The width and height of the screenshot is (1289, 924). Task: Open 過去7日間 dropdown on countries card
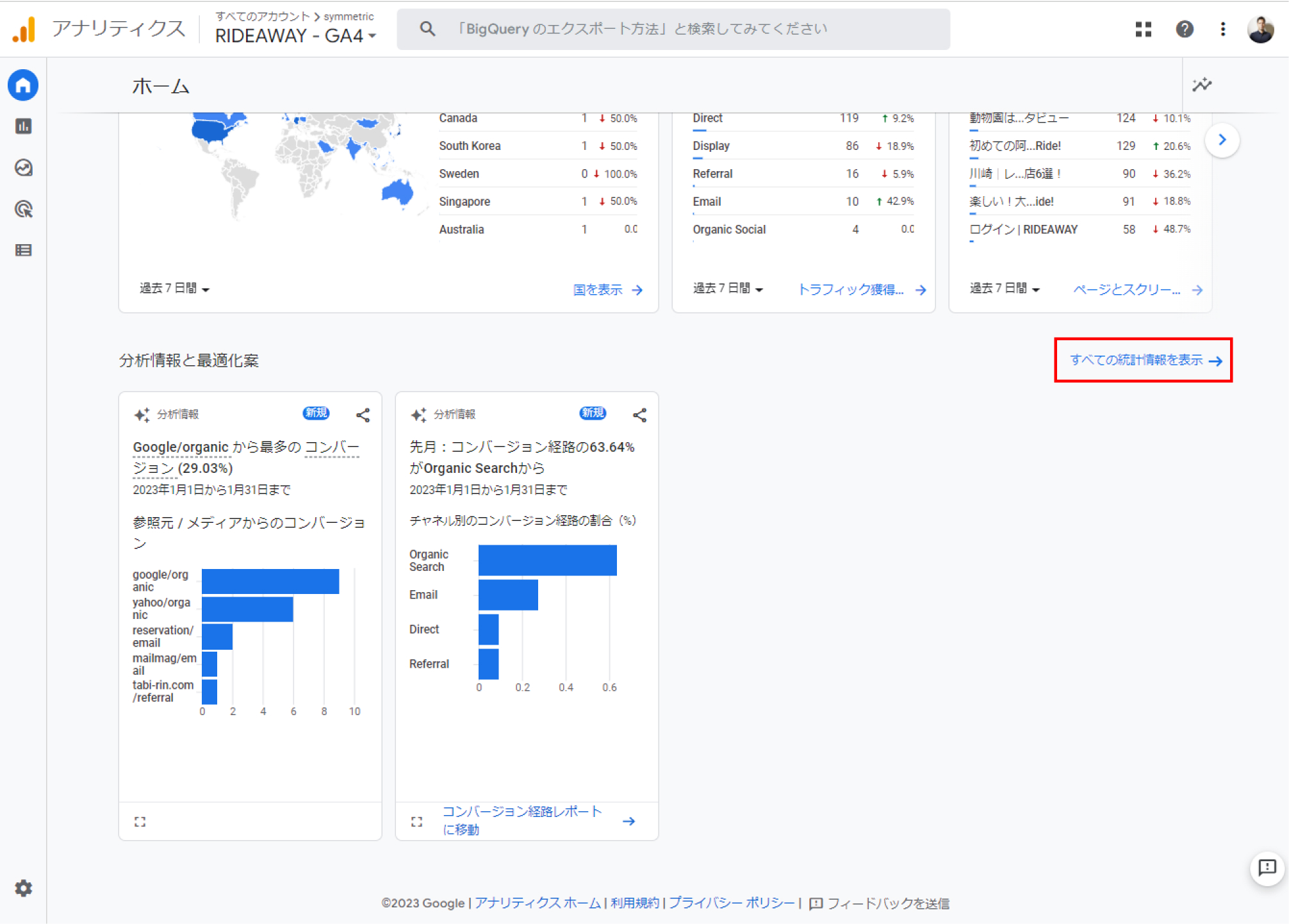[x=174, y=288]
